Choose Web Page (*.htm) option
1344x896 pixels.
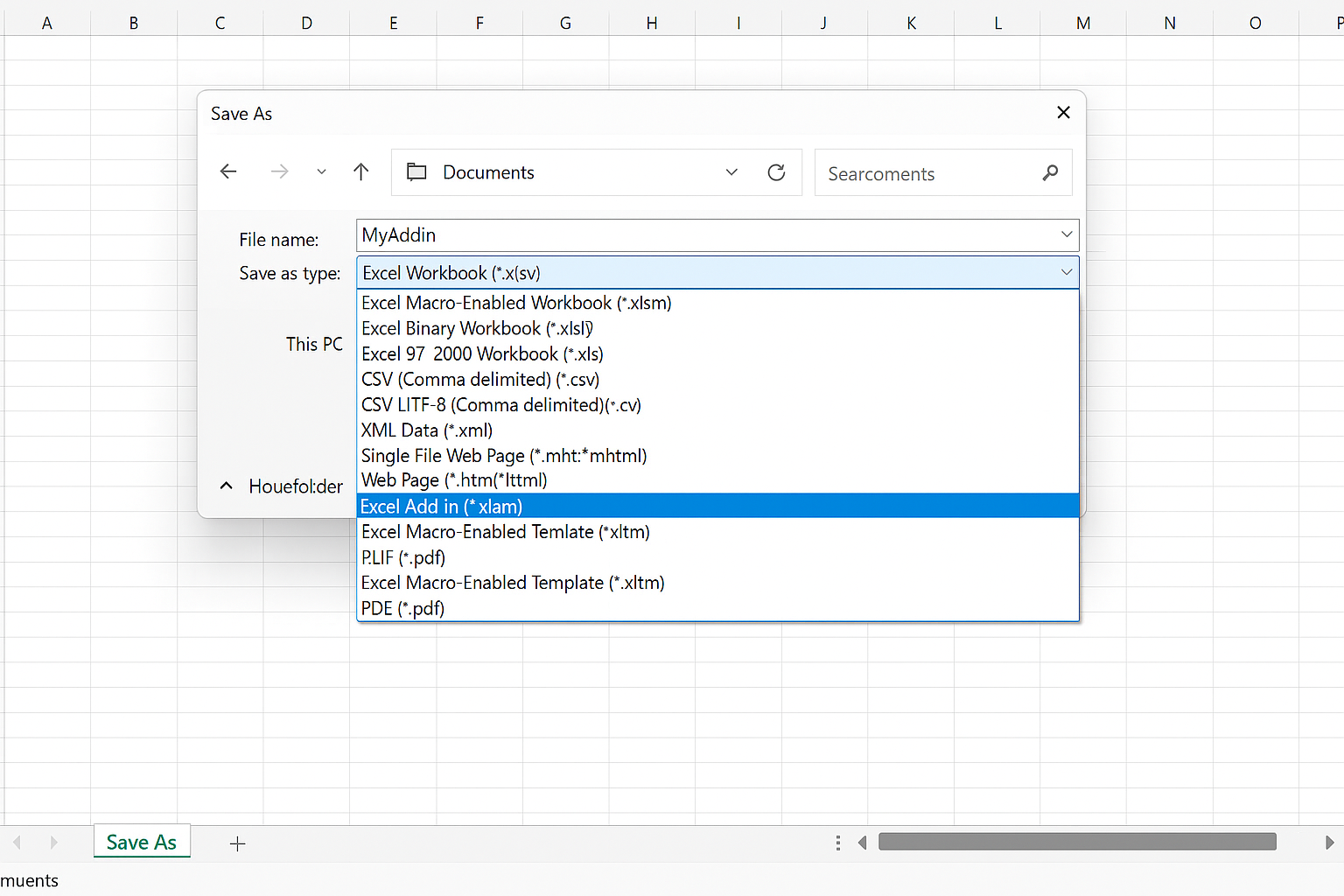click(717, 479)
